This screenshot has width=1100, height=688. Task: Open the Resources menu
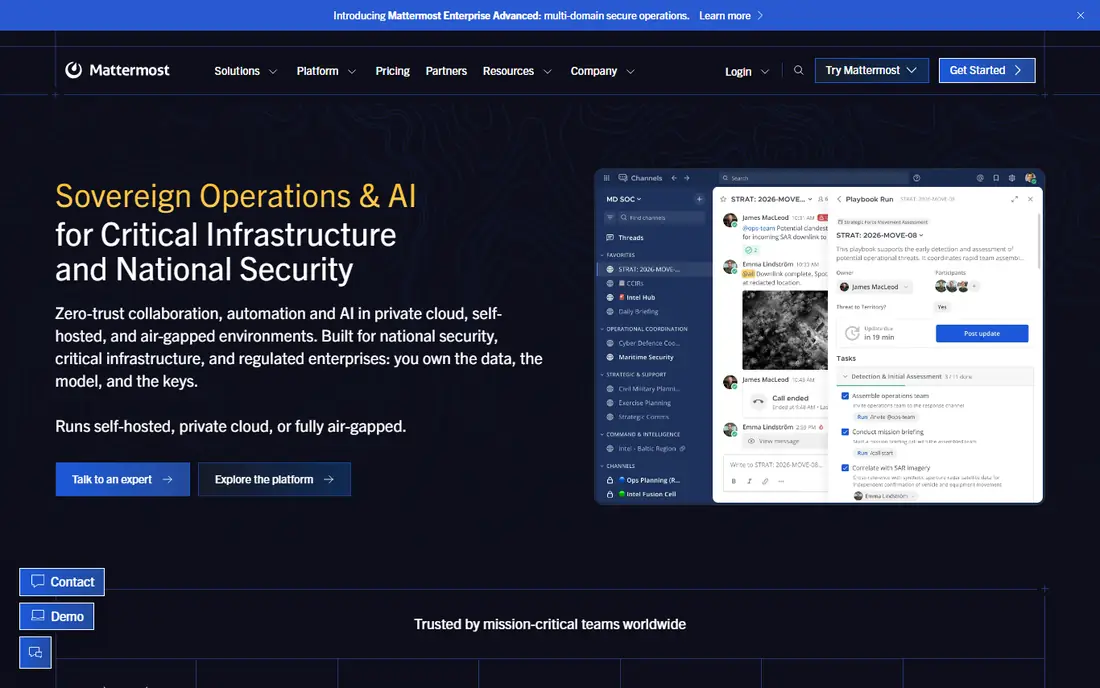(517, 71)
